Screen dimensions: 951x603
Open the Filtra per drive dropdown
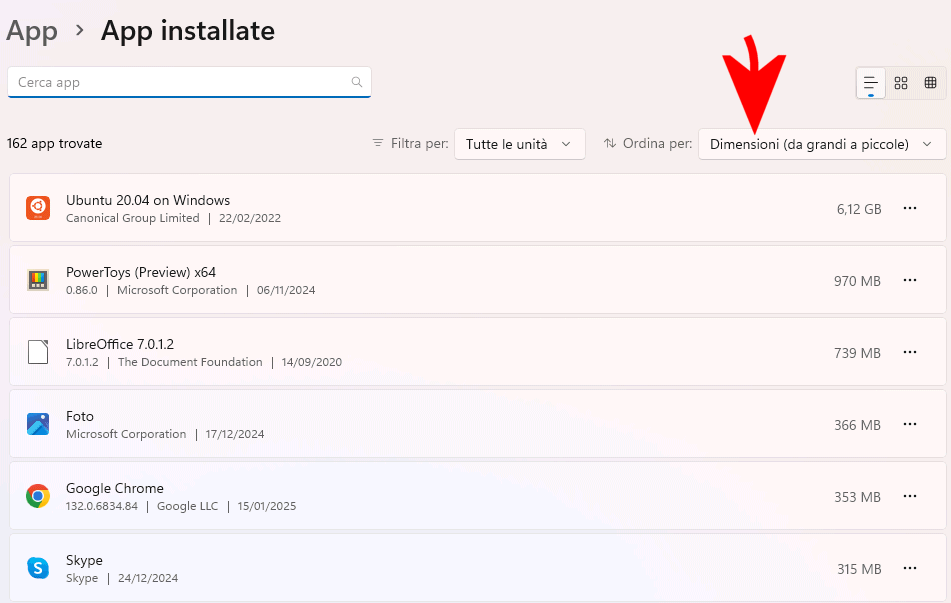click(x=519, y=144)
